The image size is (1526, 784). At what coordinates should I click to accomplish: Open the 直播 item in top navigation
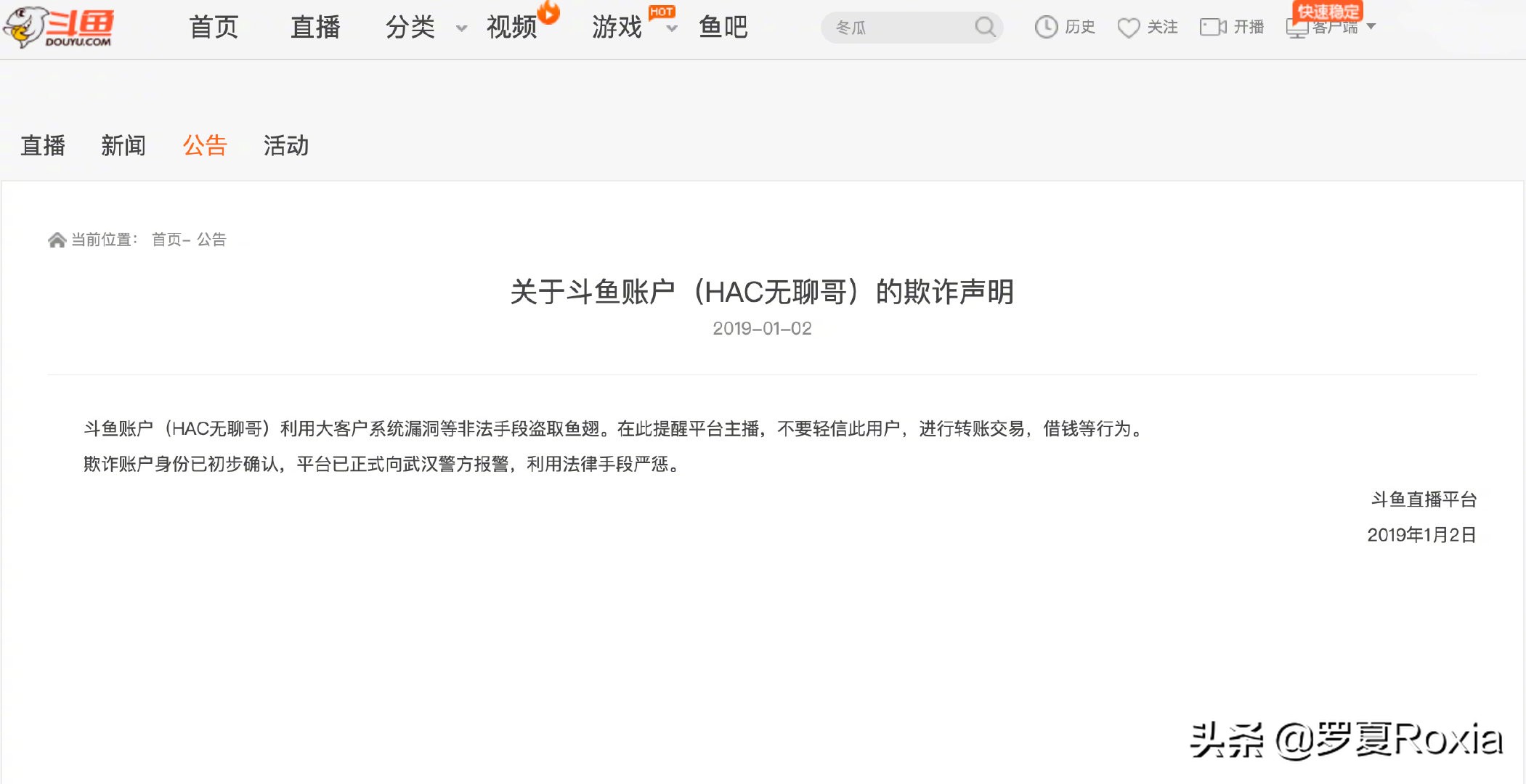315,28
